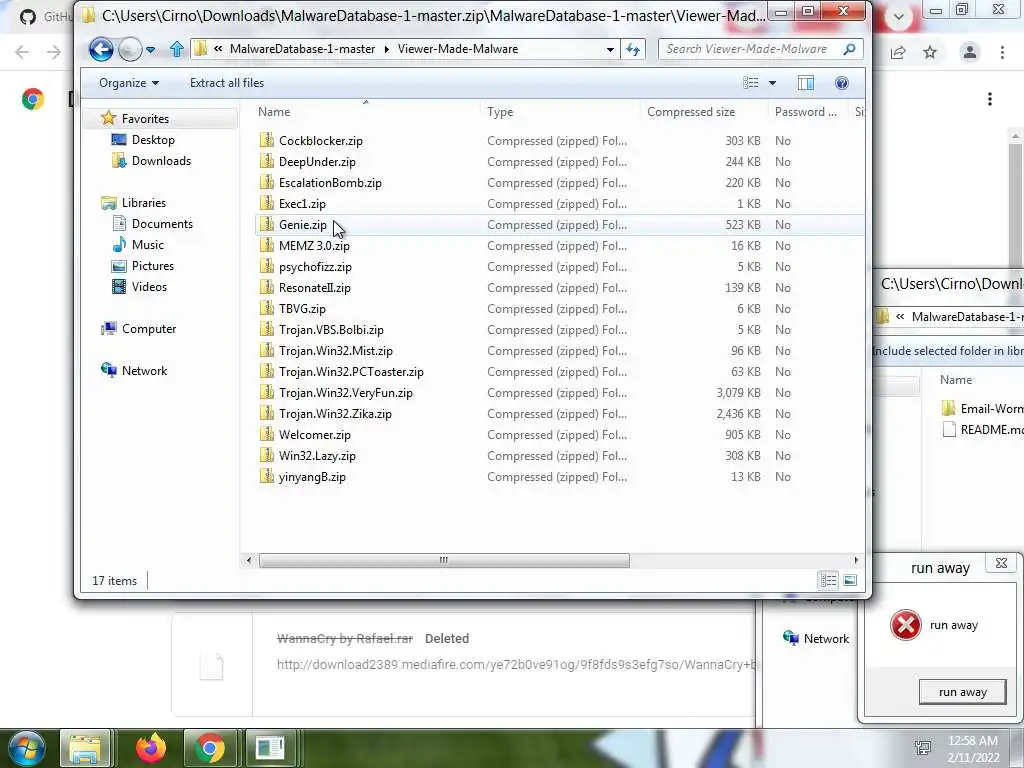The height and width of the screenshot is (768, 1024).
Task: Select Genie.zip
Action: [x=302, y=225]
